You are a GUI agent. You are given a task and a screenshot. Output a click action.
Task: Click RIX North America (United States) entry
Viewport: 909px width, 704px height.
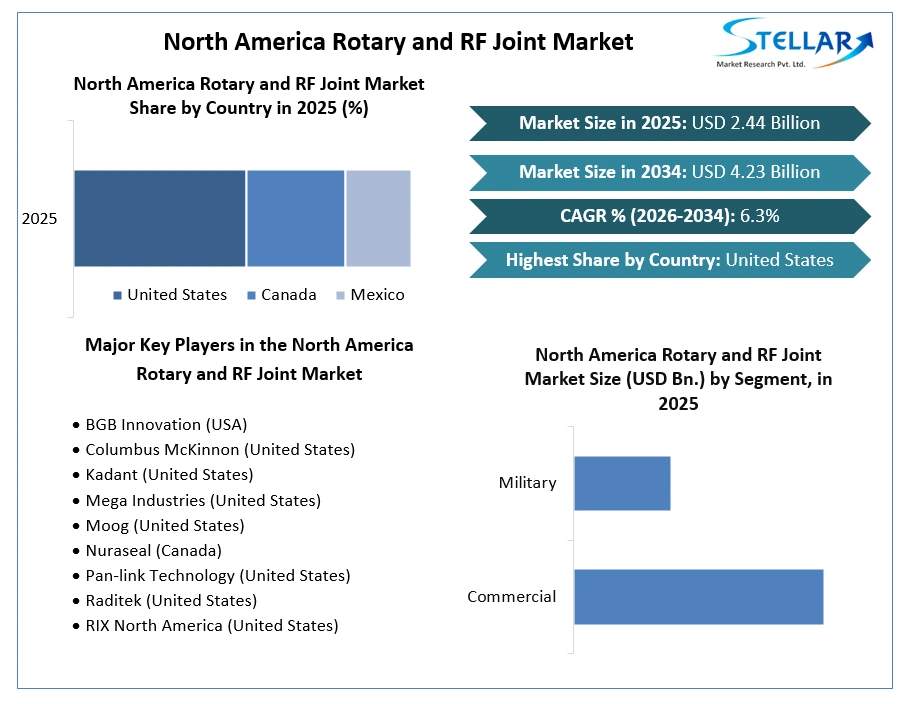[212, 625]
